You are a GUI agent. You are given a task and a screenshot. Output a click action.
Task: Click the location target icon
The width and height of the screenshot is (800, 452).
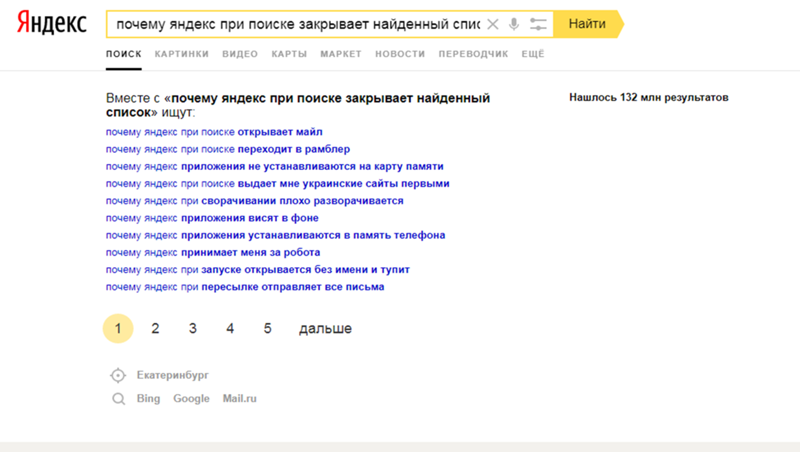pyautogui.click(x=118, y=375)
